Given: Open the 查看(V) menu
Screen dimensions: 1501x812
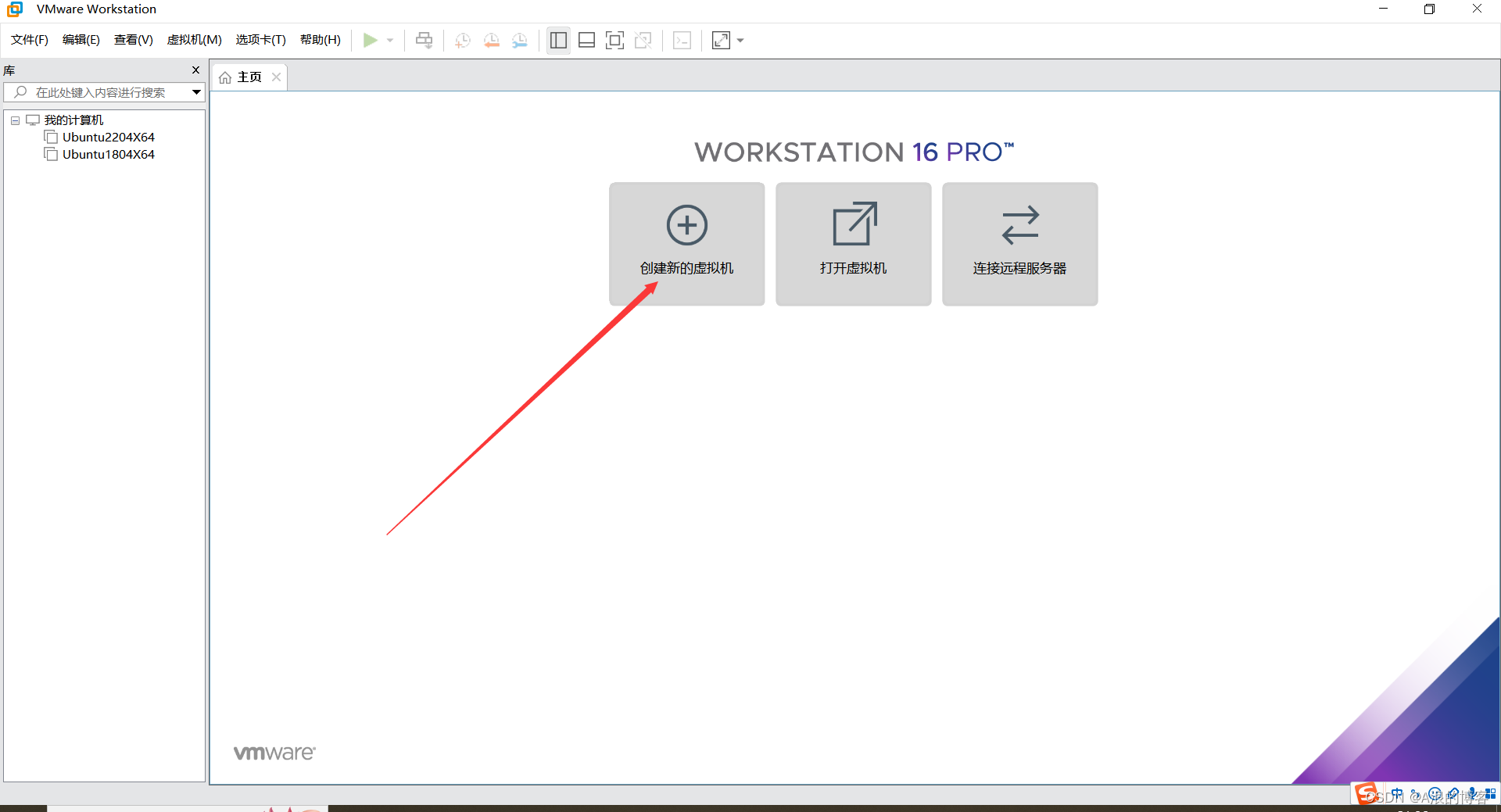Looking at the screenshot, I should [x=134, y=40].
